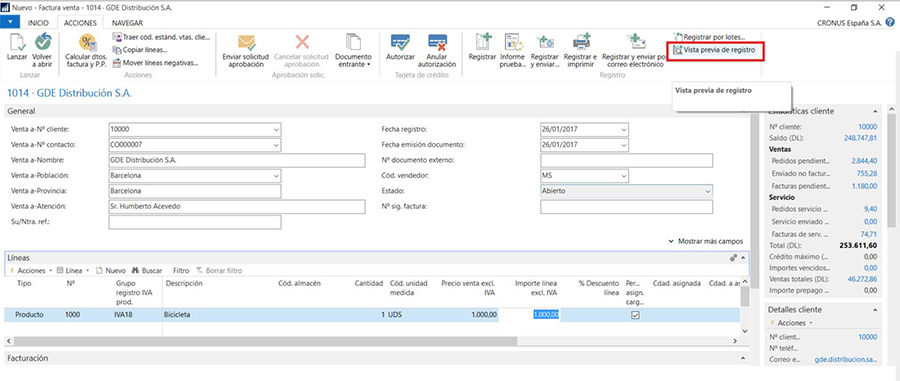Click the Bicicleta description cell
Screen dimensions: 900x381
[219, 315]
